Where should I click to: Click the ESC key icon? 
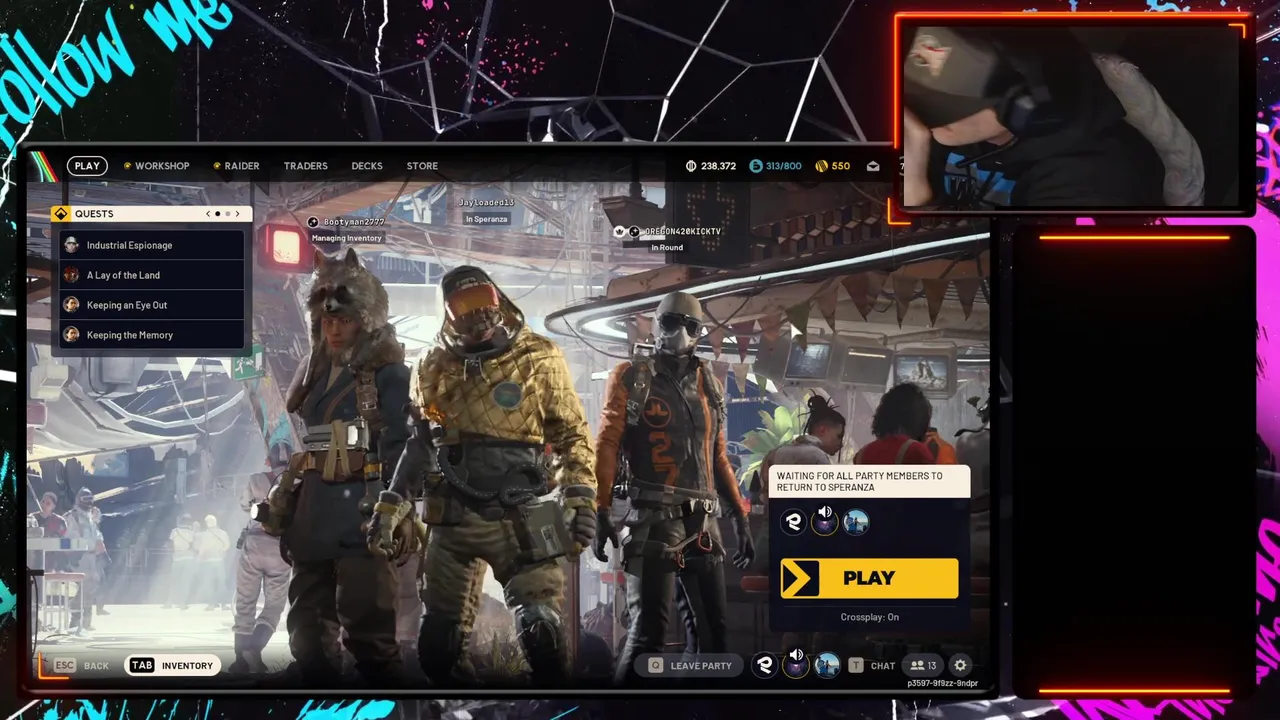pos(64,665)
